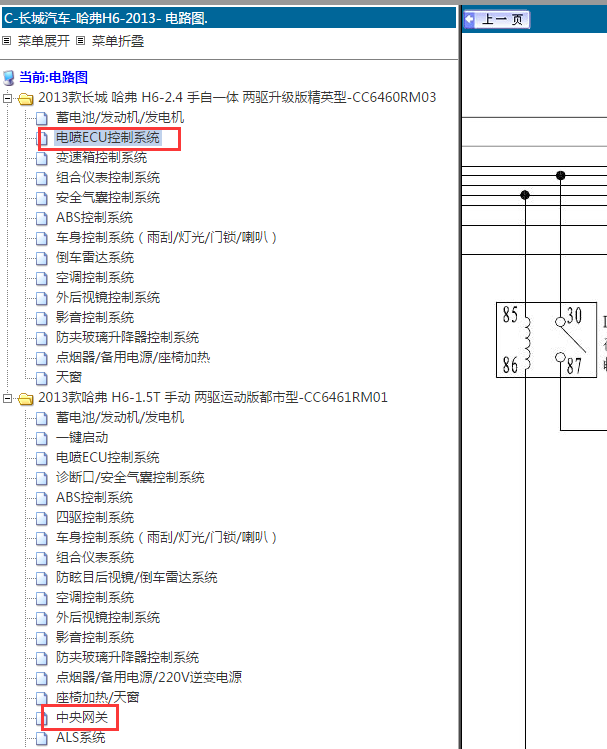The width and height of the screenshot is (607, 749).
Task: Click title bar C-长城汽车-哈弗H6-2013-电路图
Action: pos(229,19)
